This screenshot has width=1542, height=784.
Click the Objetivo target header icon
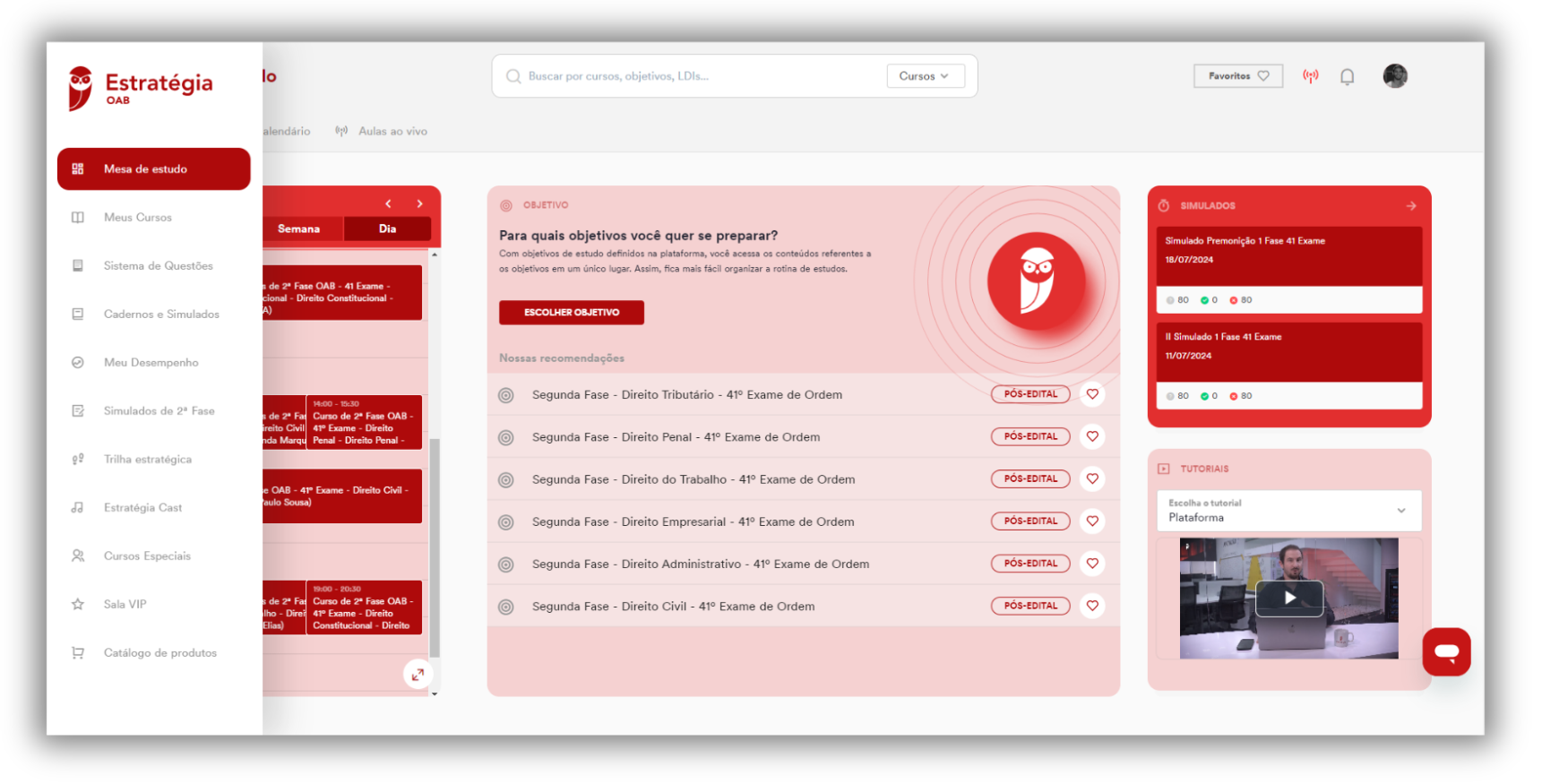[506, 205]
